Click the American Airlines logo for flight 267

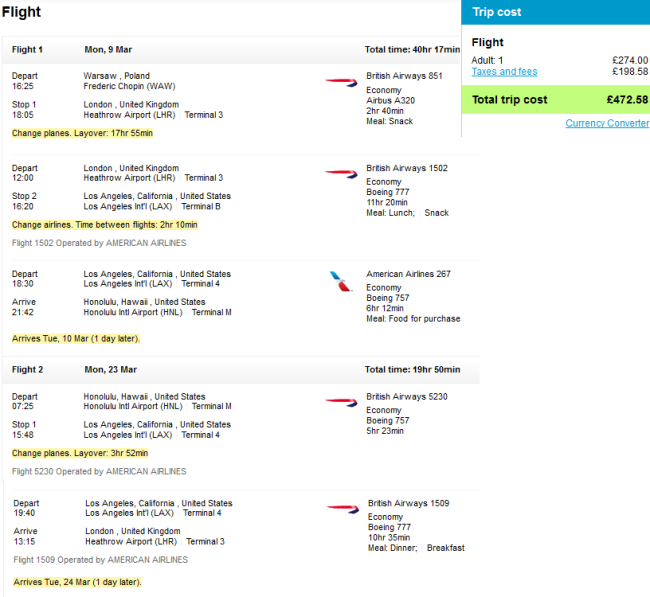[341, 281]
